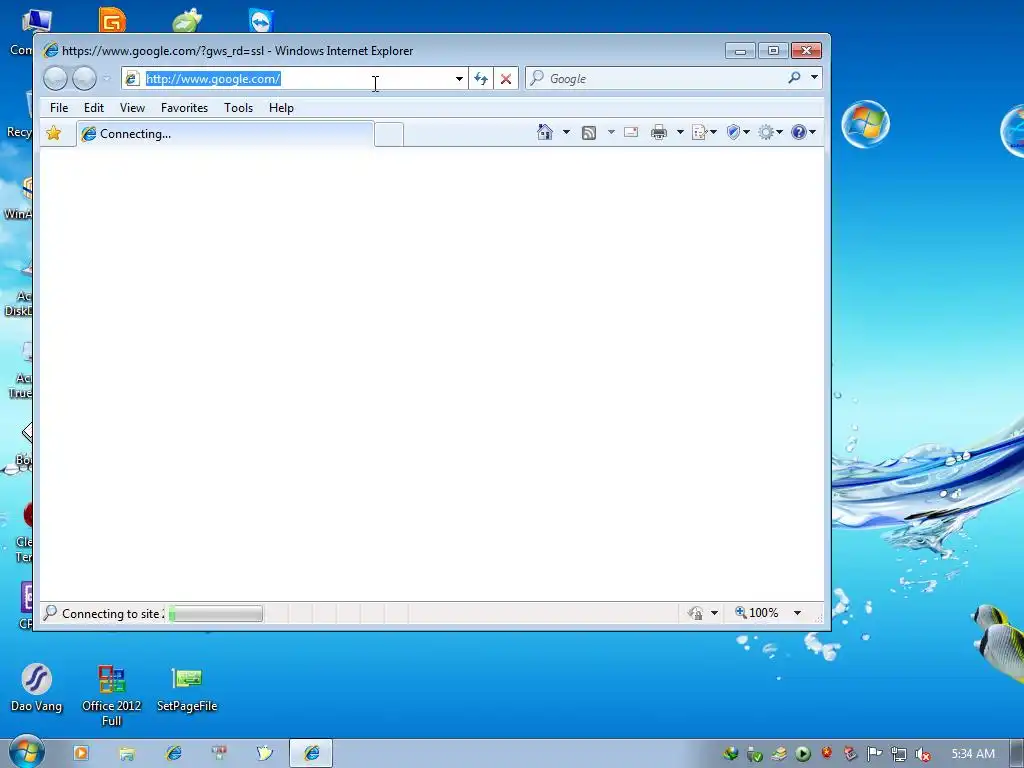Expand the Feeds dropdown arrow
The image size is (1024, 768).
[x=611, y=133]
